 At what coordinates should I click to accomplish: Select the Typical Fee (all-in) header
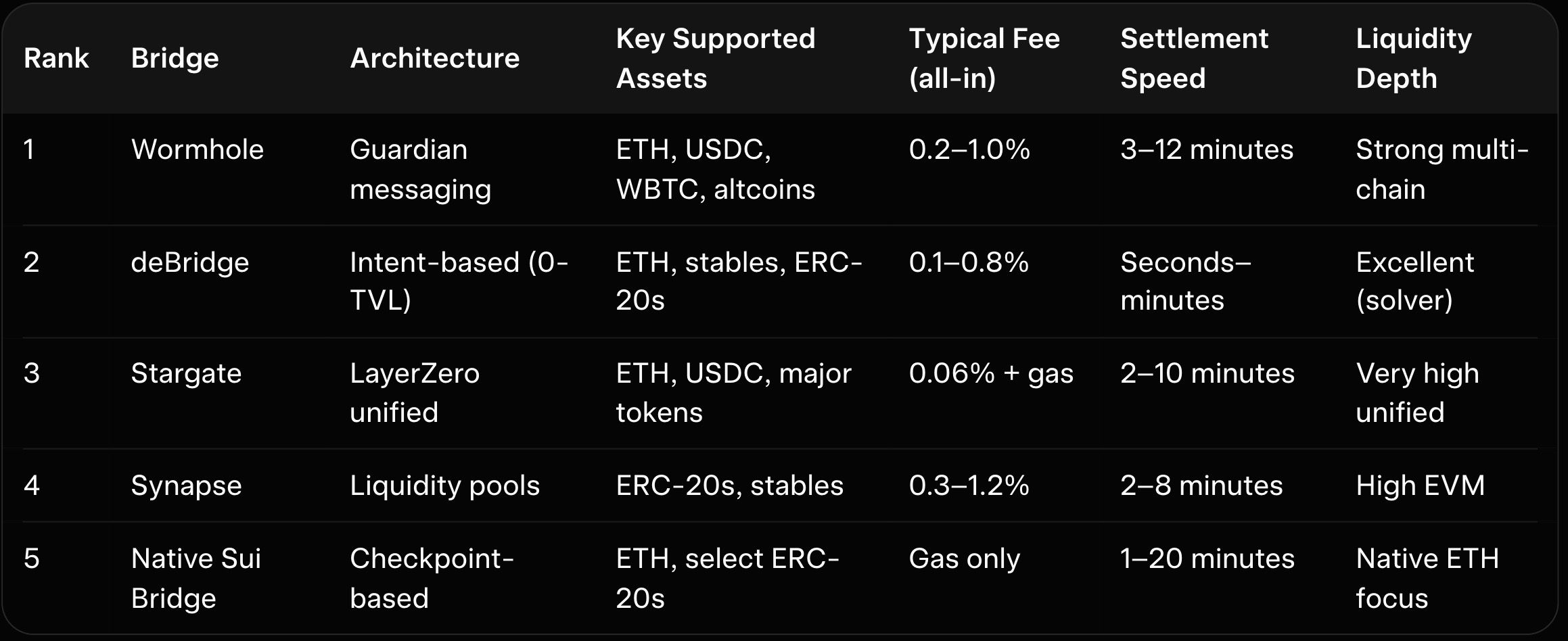point(984,58)
